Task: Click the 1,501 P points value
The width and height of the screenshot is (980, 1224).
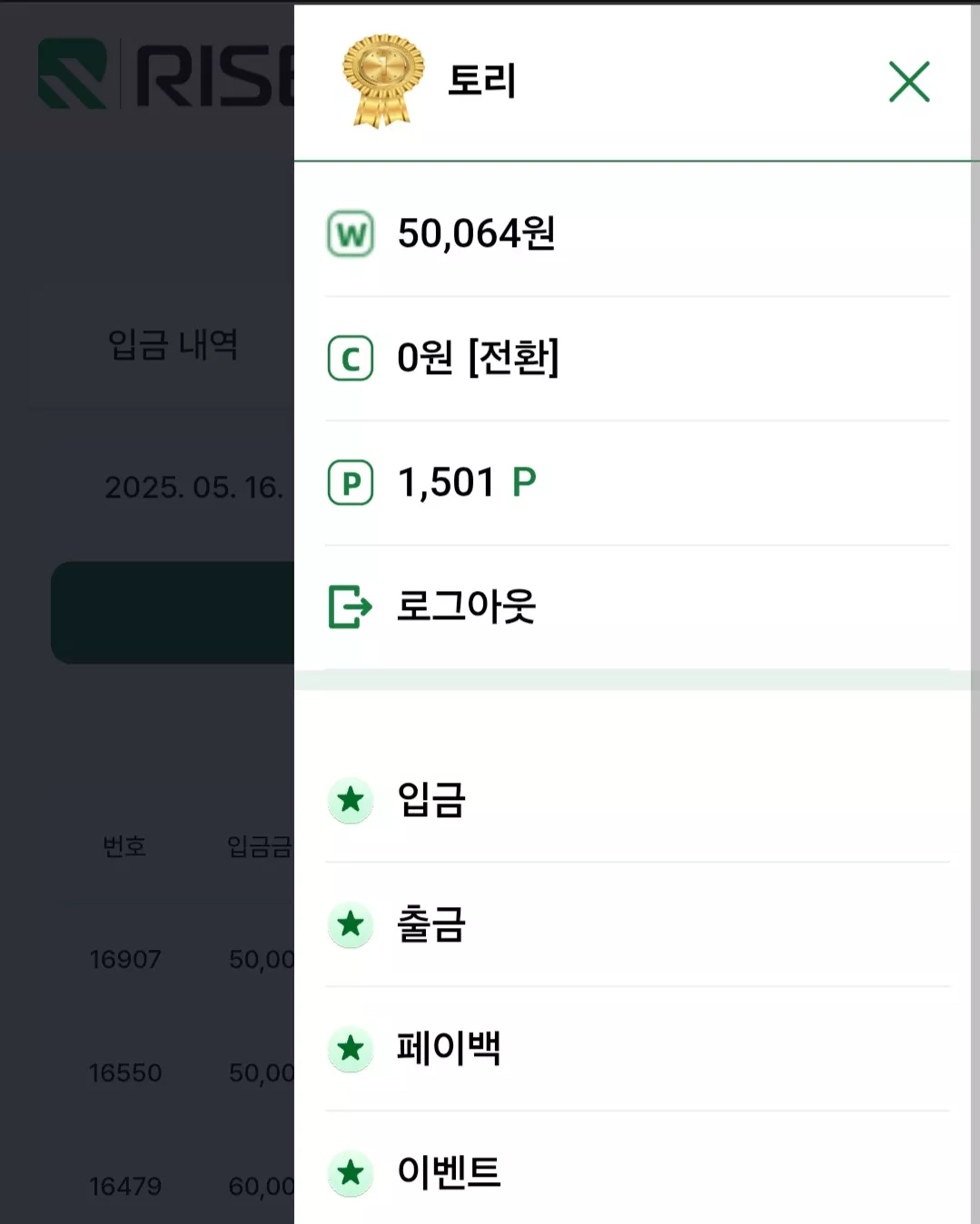Action: tap(468, 482)
